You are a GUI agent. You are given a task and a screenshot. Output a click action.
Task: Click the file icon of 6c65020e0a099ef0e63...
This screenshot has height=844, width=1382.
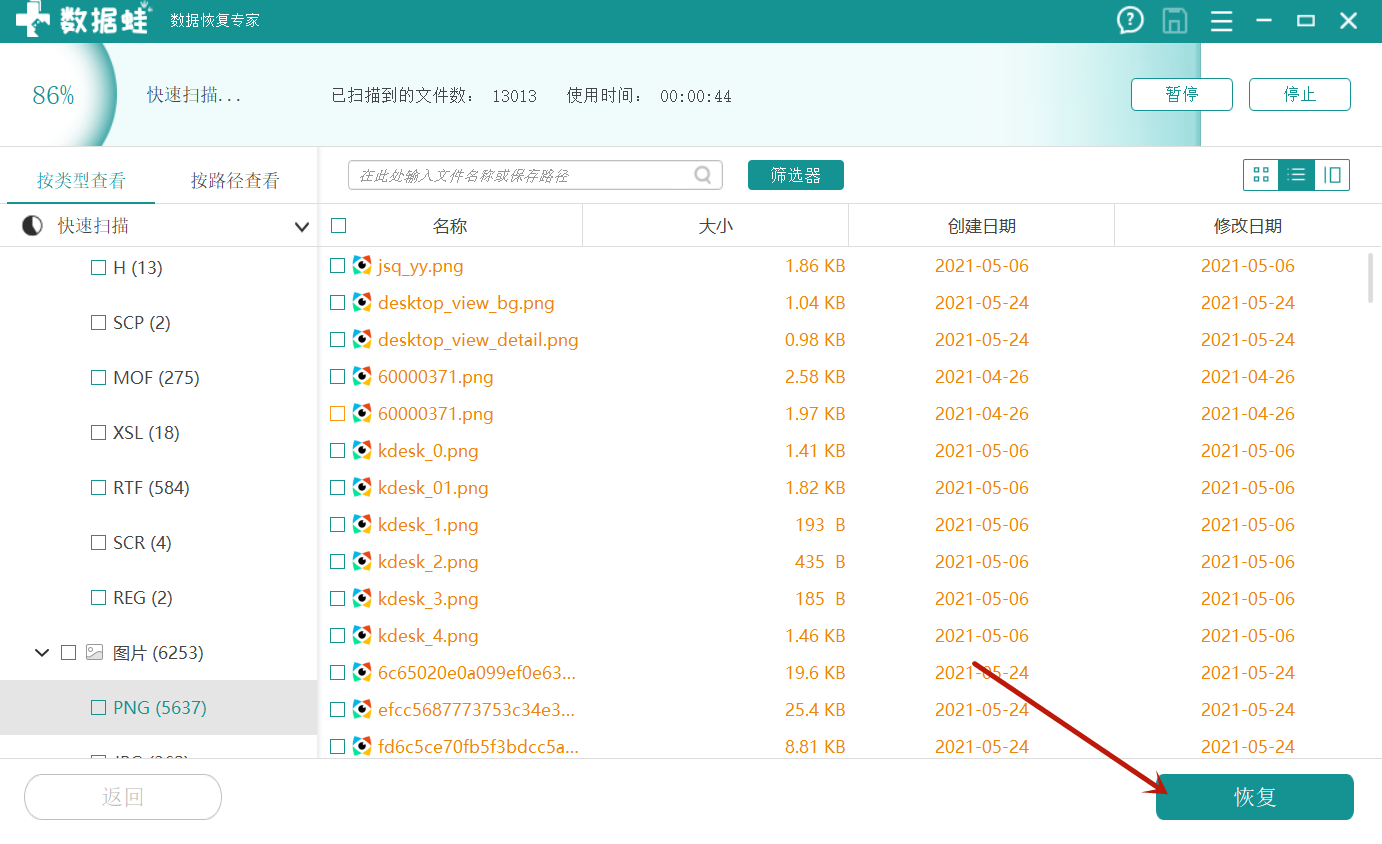362,673
